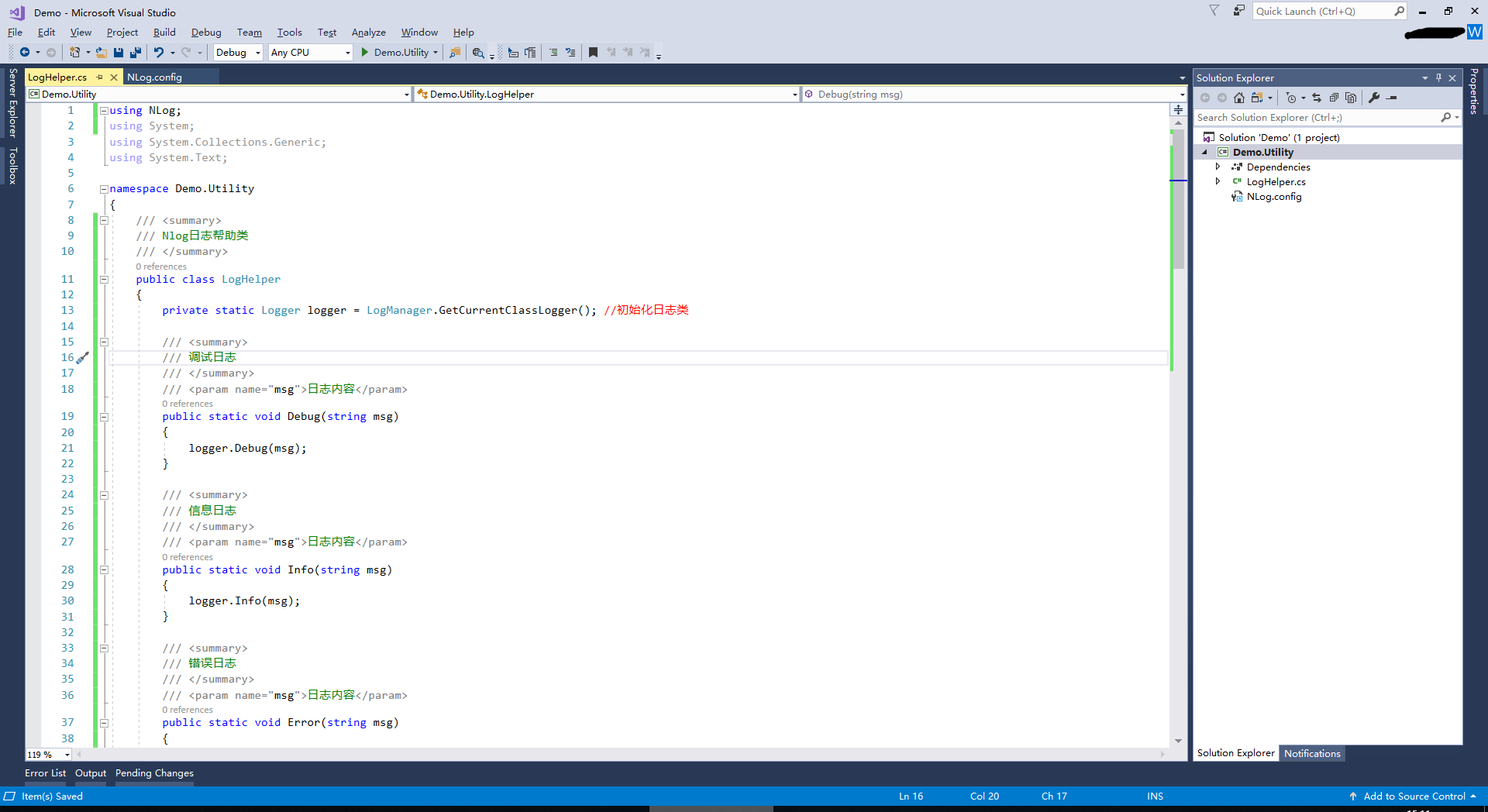Screen dimensions: 1488x812
Task: Collapse the Info method at line 28
Action: click(x=104, y=570)
